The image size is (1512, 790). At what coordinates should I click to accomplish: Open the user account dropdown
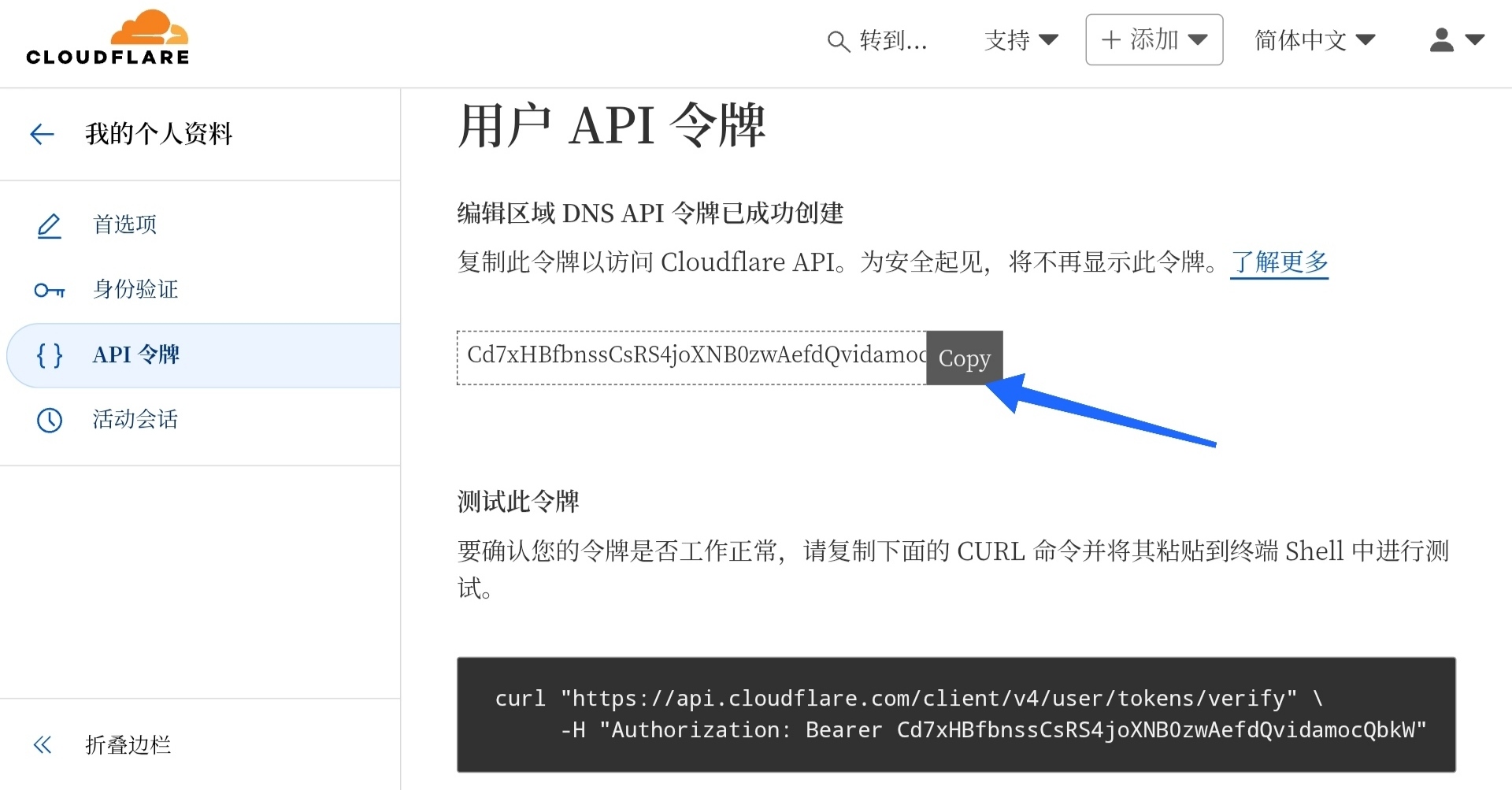click(1456, 39)
